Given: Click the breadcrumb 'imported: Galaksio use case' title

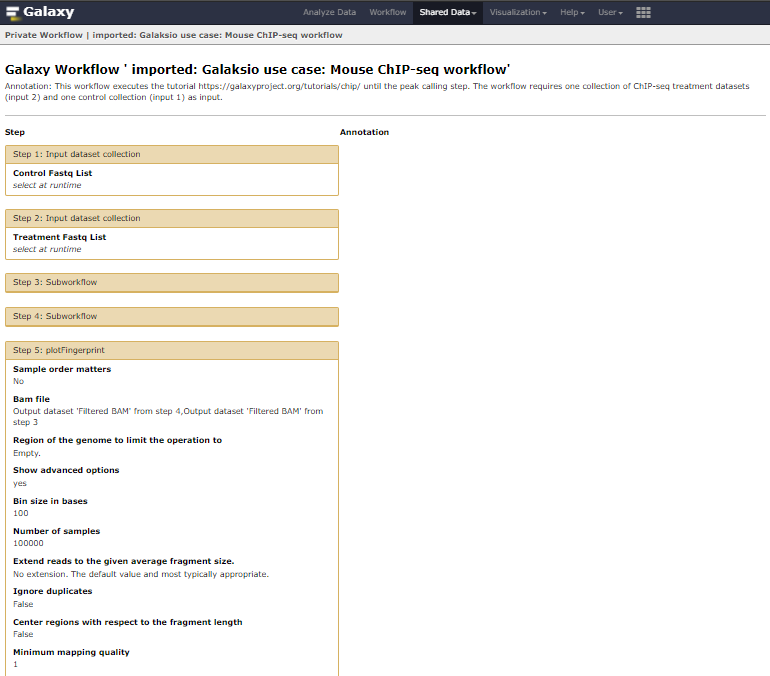Looking at the screenshot, I should click(x=218, y=35).
